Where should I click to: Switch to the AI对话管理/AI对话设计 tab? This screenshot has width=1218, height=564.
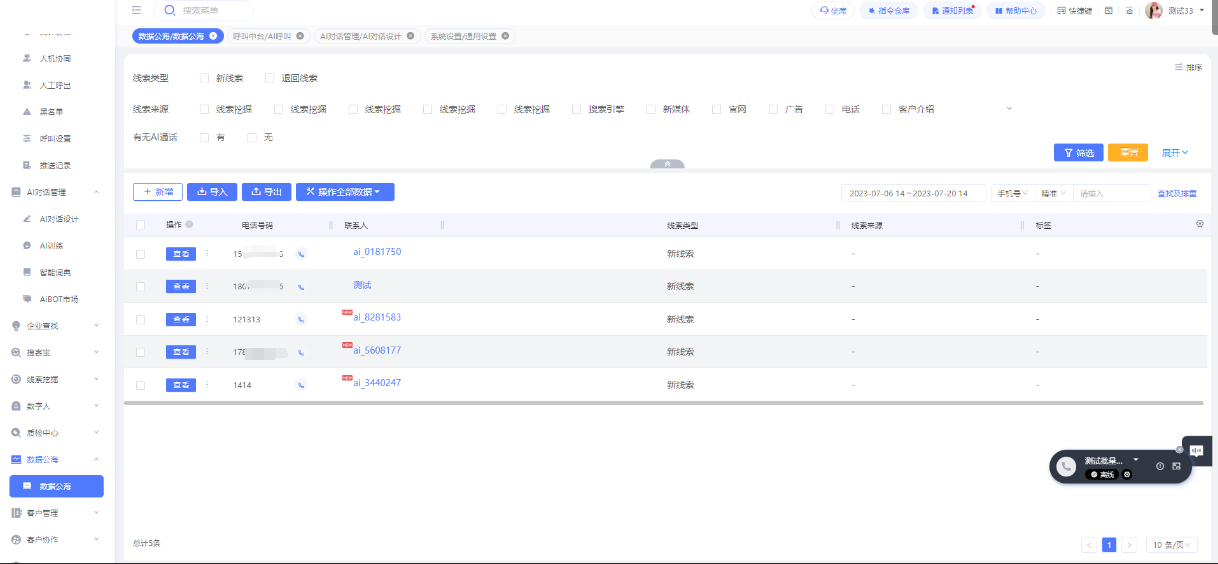pyautogui.click(x=360, y=36)
